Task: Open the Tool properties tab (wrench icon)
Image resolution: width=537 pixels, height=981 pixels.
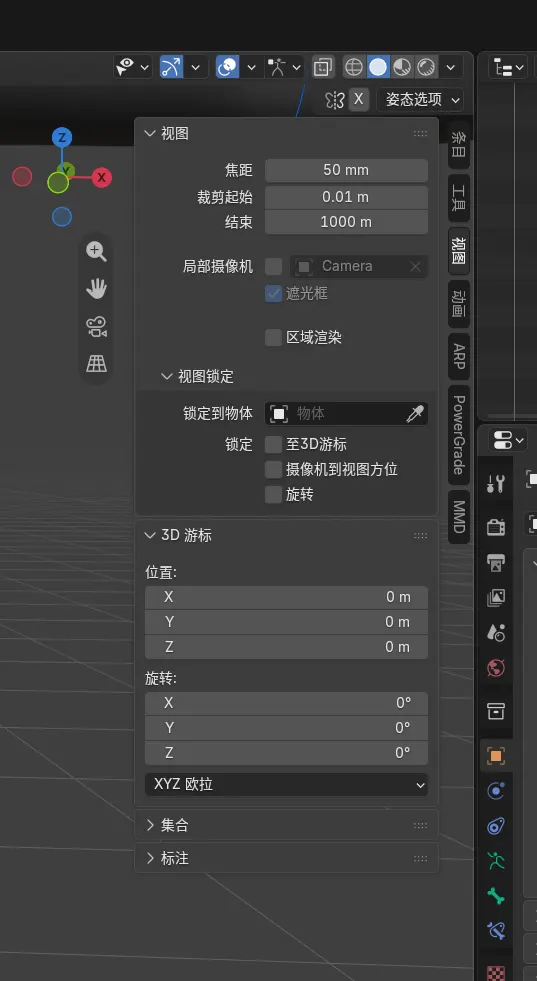Action: point(496,484)
